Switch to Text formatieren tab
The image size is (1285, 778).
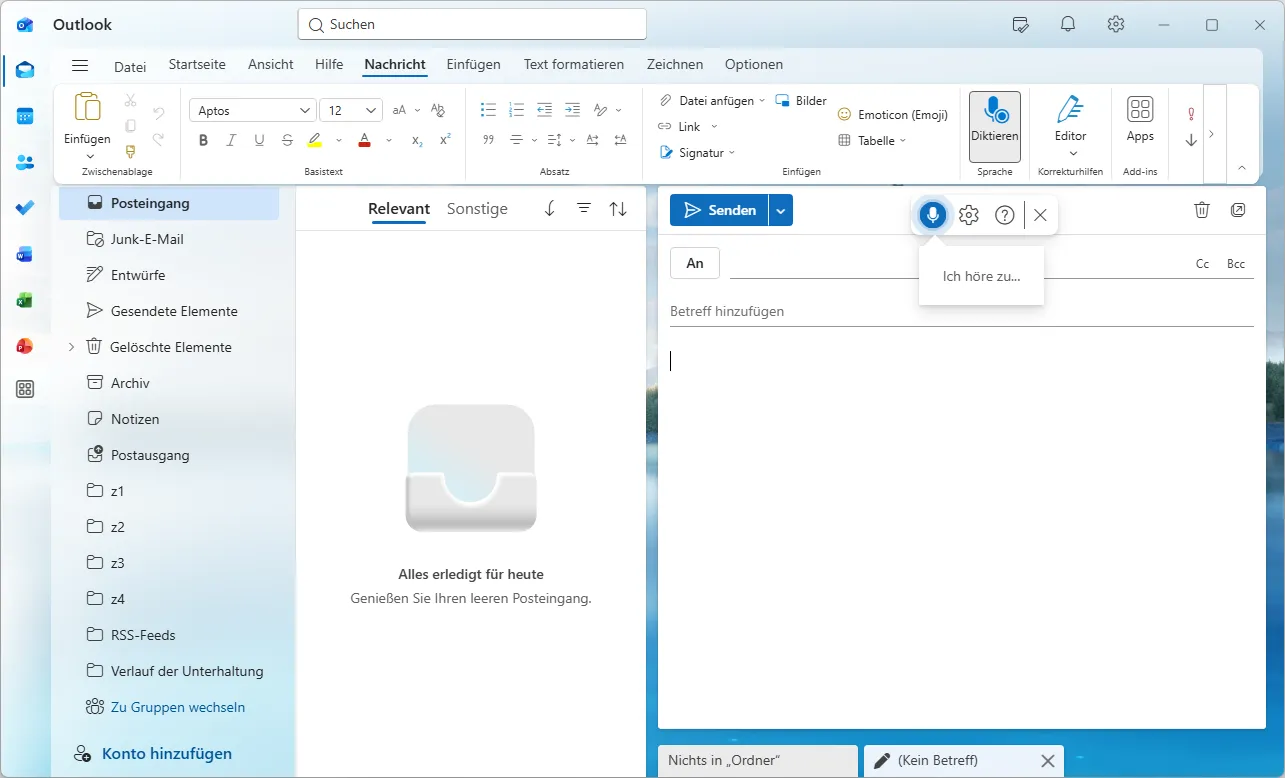tap(574, 64)
